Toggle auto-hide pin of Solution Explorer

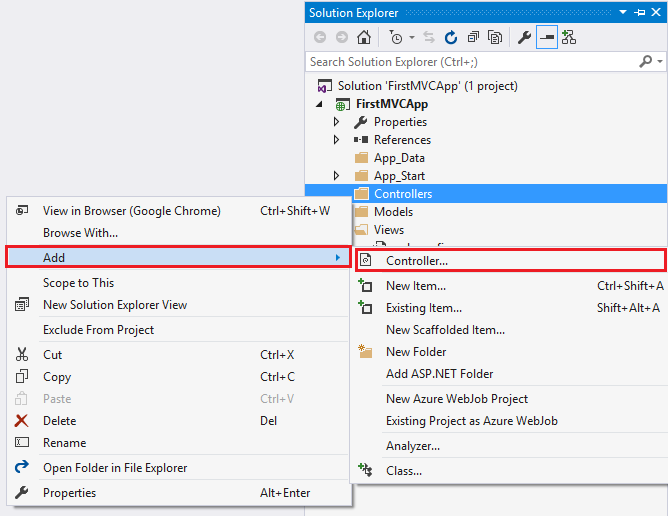point(639,12)
